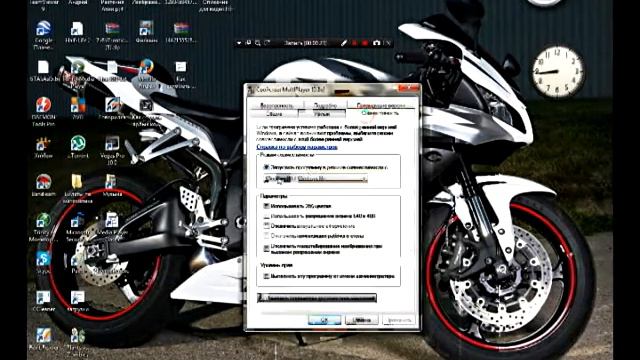Select the shortcut labeled 2010 with colored squares
The height and width of the screenshot is (360, 640).
pyautogui.click(x=78, y=108)
